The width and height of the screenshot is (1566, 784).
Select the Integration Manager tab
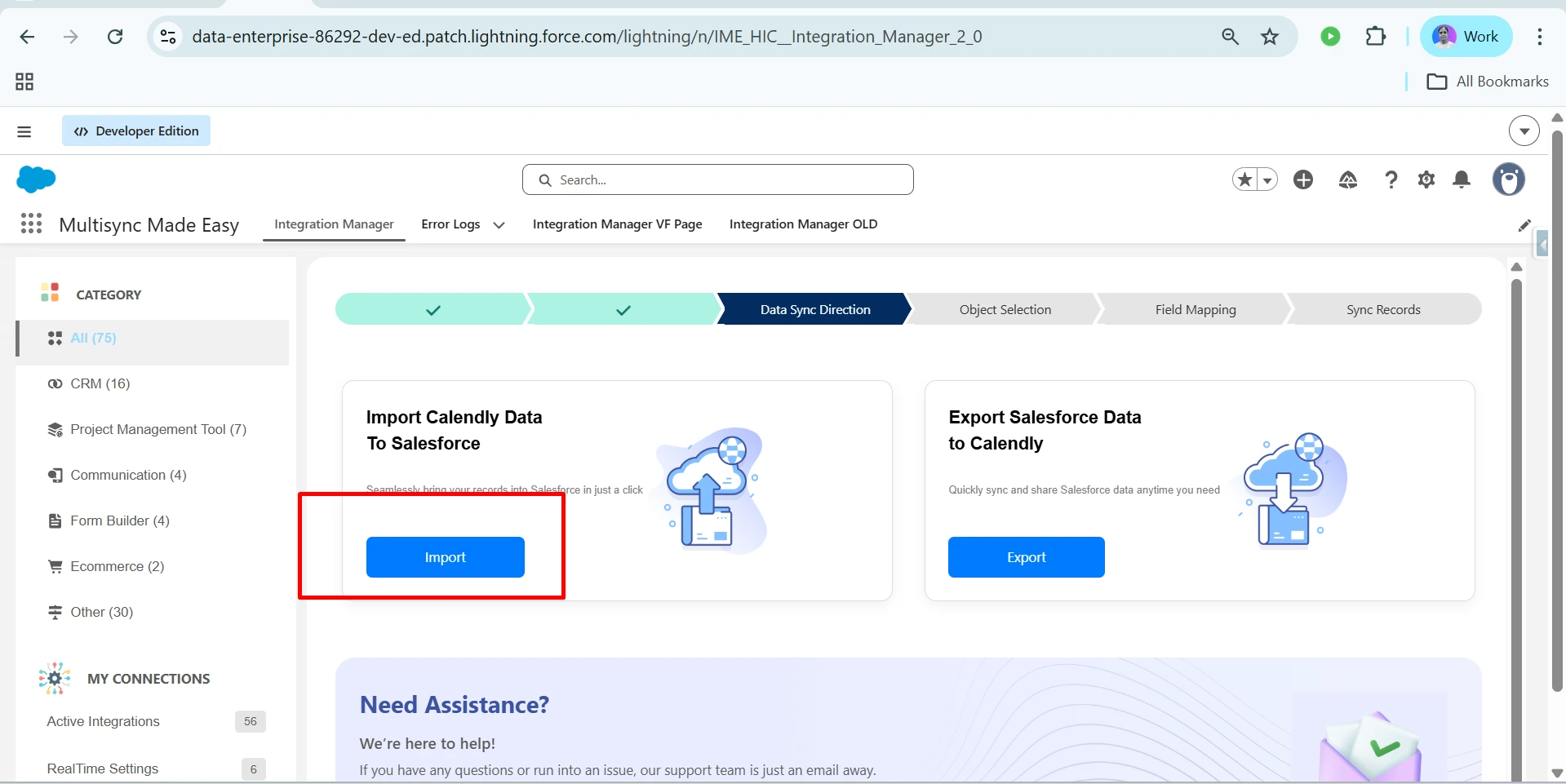point(334,224)
